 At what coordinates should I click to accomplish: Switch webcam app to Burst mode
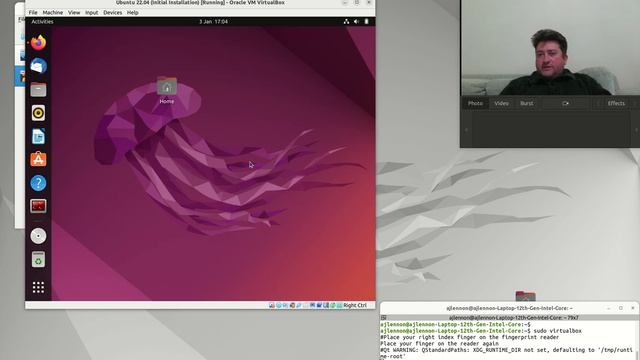[527, 103]
